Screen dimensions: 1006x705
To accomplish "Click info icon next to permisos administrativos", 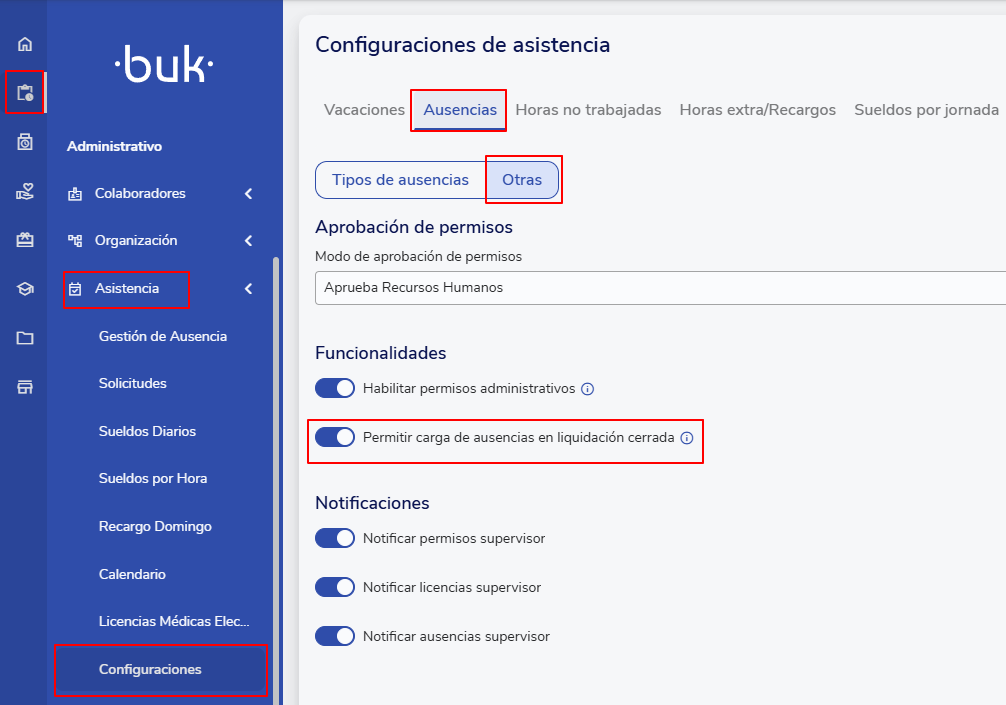I will (588, 388).
